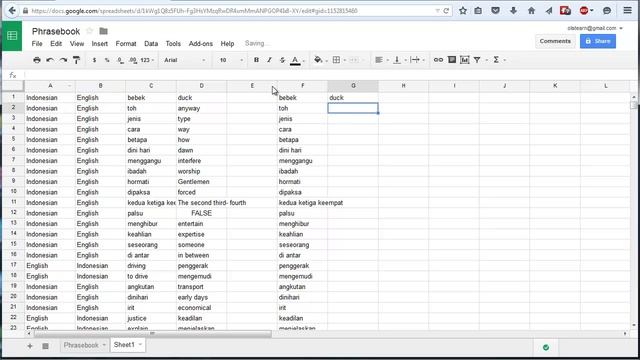Open the Help menu
Screen dimensions: 640x360
click(x=227, y=44)
